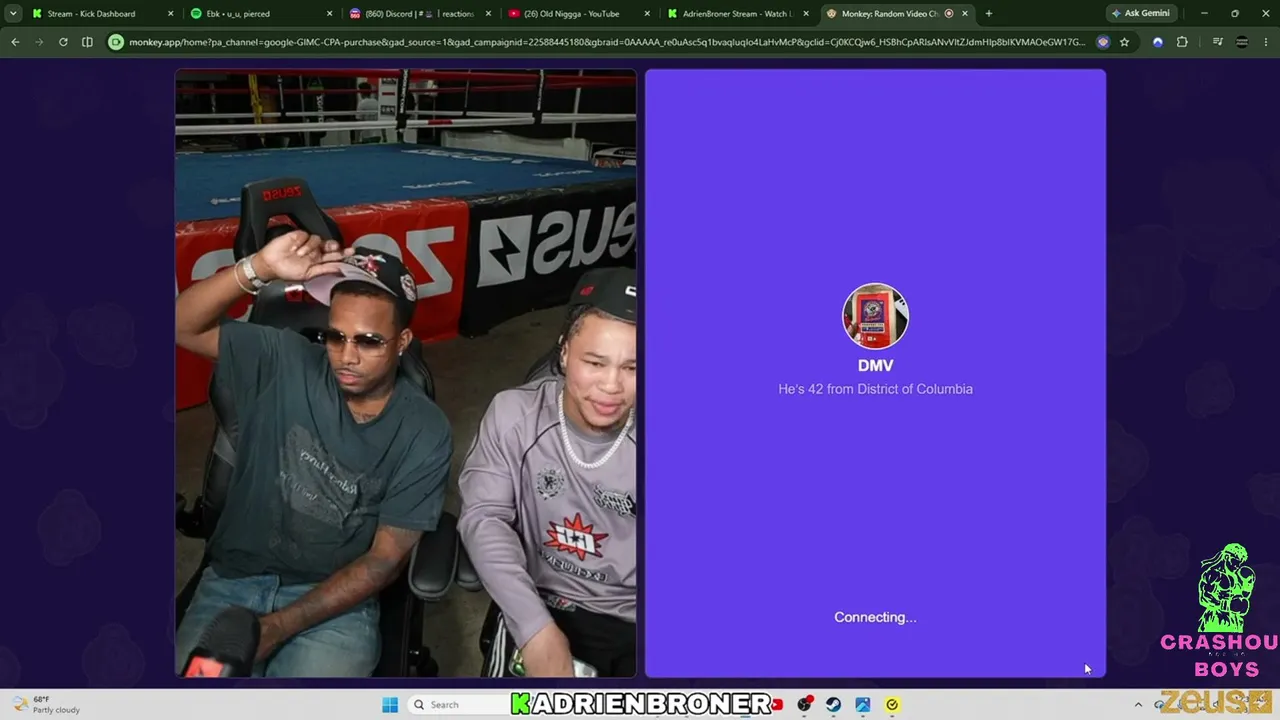Click the Connecting... status text

point(875,617)
